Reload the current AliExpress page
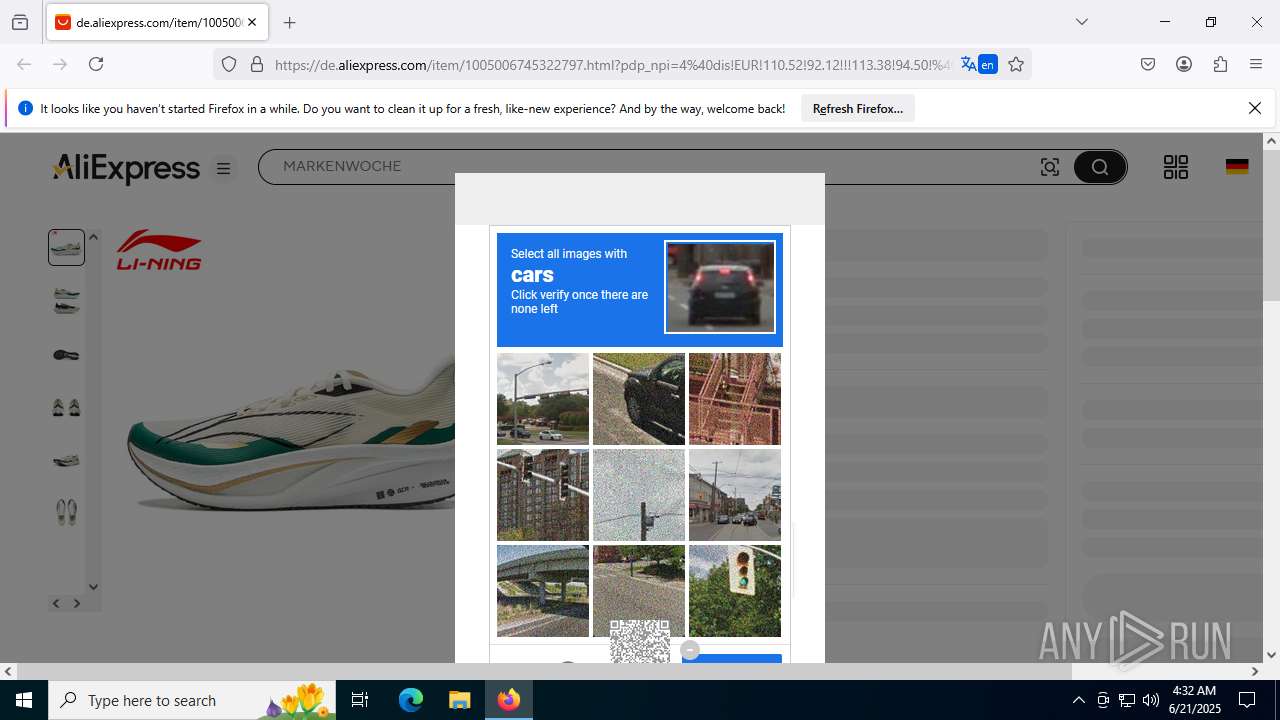This screenshot has height=720, width=1280. point(96,64)
